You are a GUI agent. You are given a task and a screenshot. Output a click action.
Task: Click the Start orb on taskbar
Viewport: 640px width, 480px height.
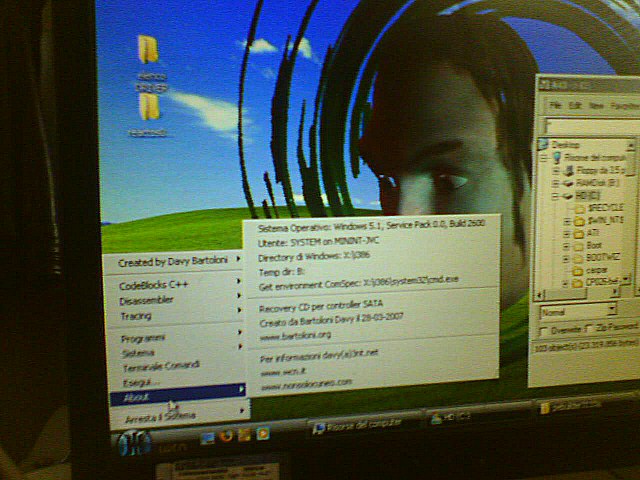[135, 441]
